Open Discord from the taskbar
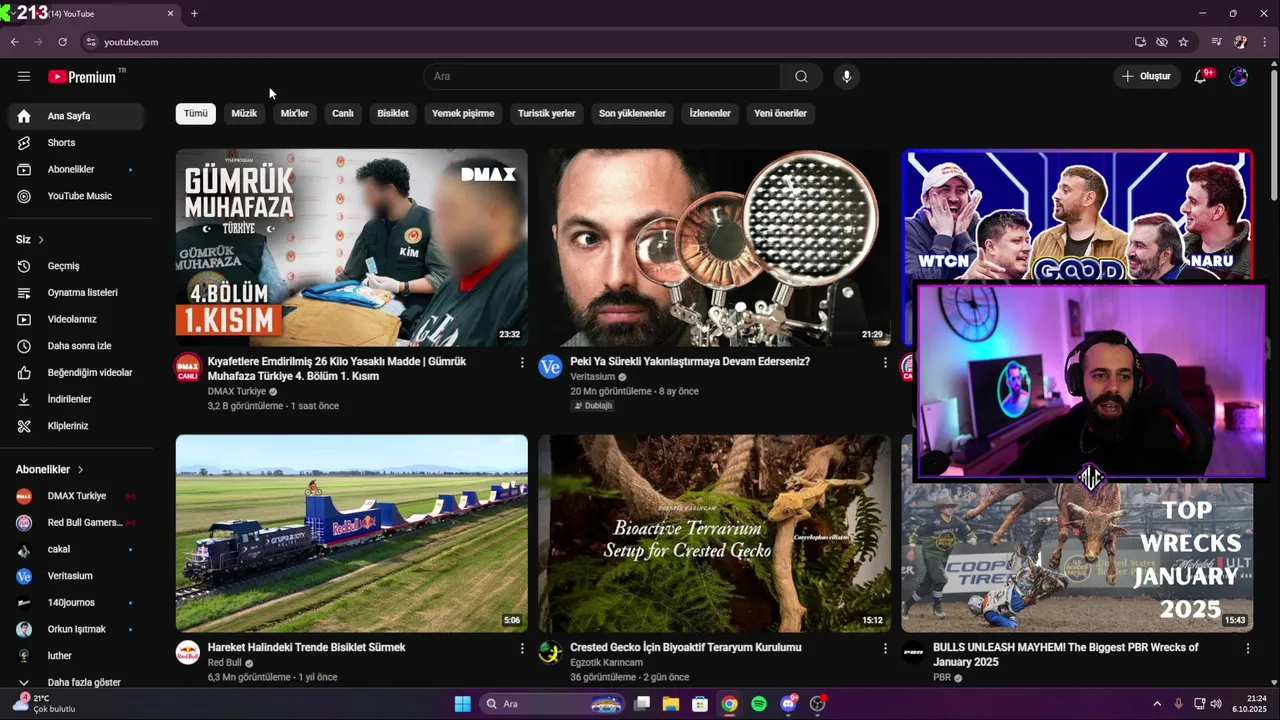1280x720 pixels. click(x=789, y=704)
